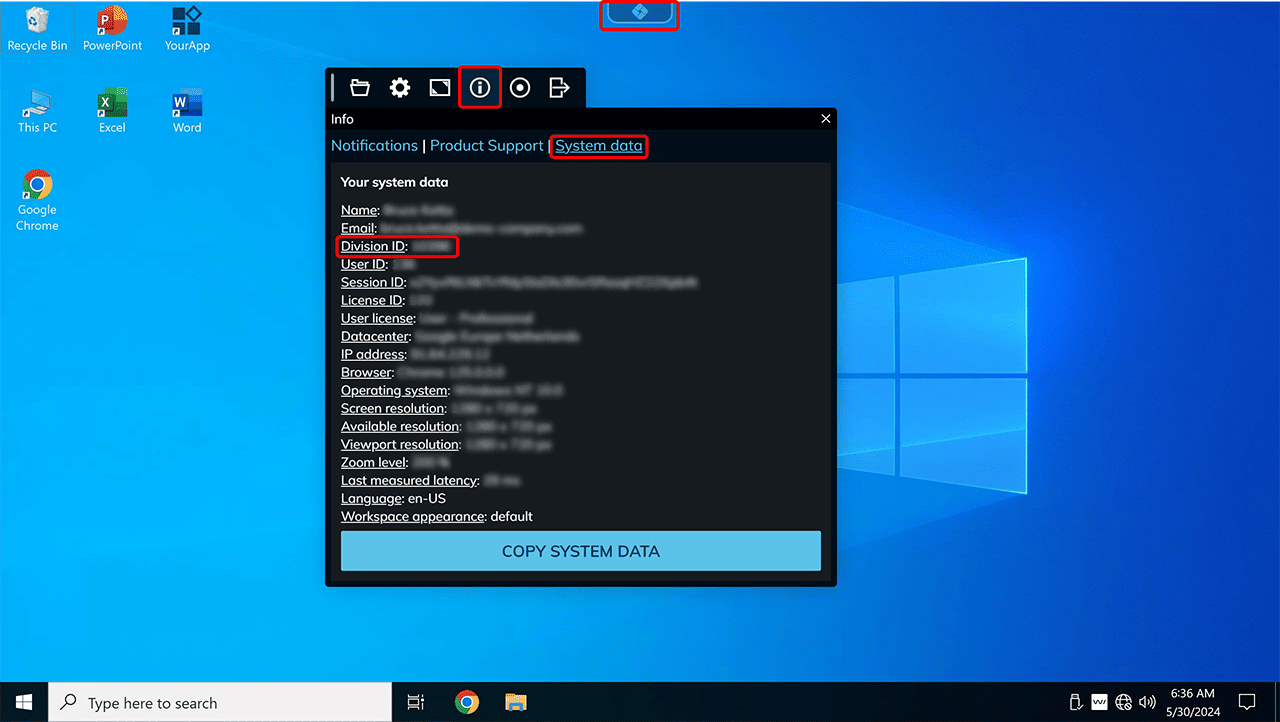Switch to the Notifications tab

[x=374, y=146]
